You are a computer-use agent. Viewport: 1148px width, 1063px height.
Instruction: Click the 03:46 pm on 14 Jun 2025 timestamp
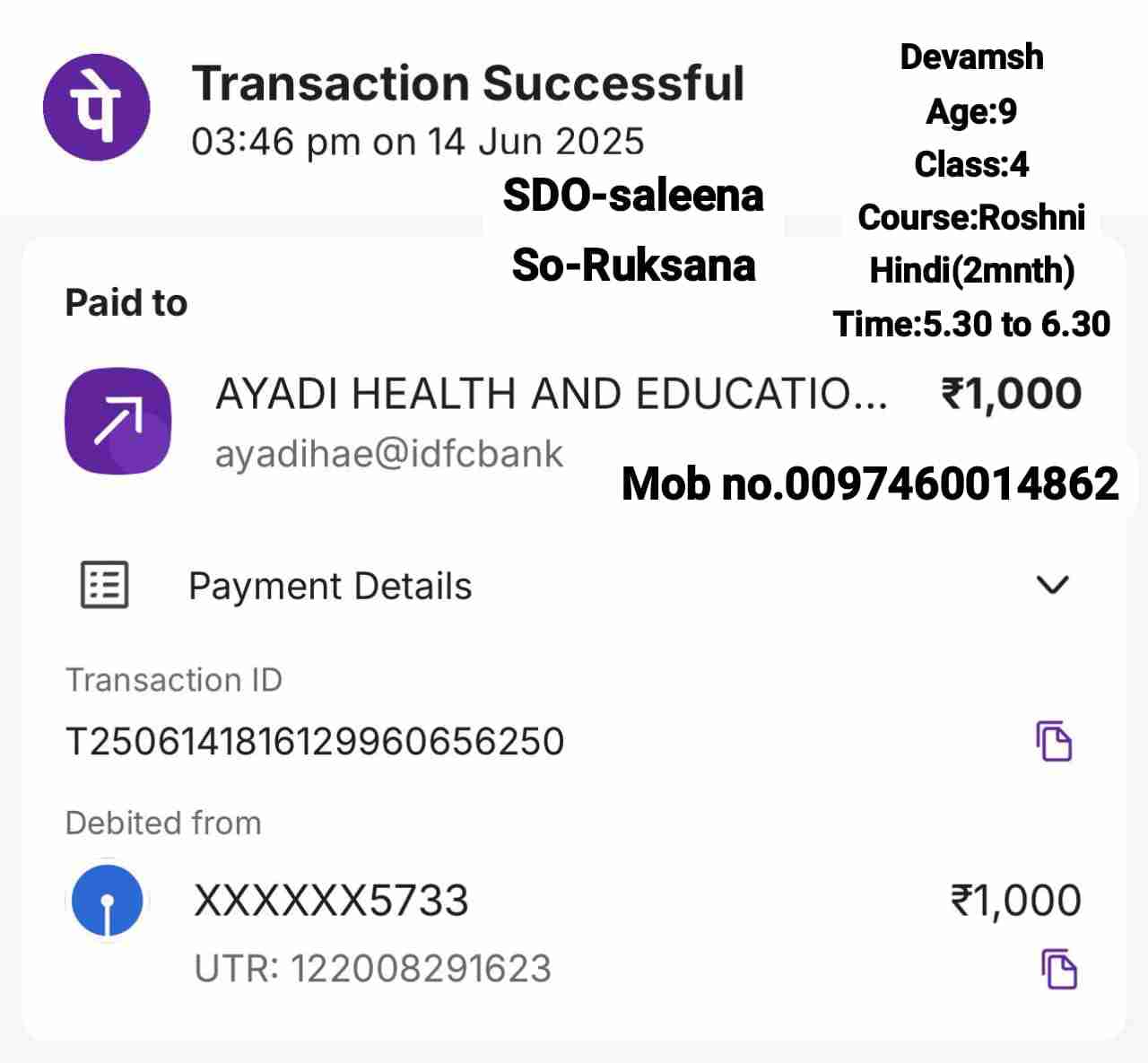(x=418, y=142)
